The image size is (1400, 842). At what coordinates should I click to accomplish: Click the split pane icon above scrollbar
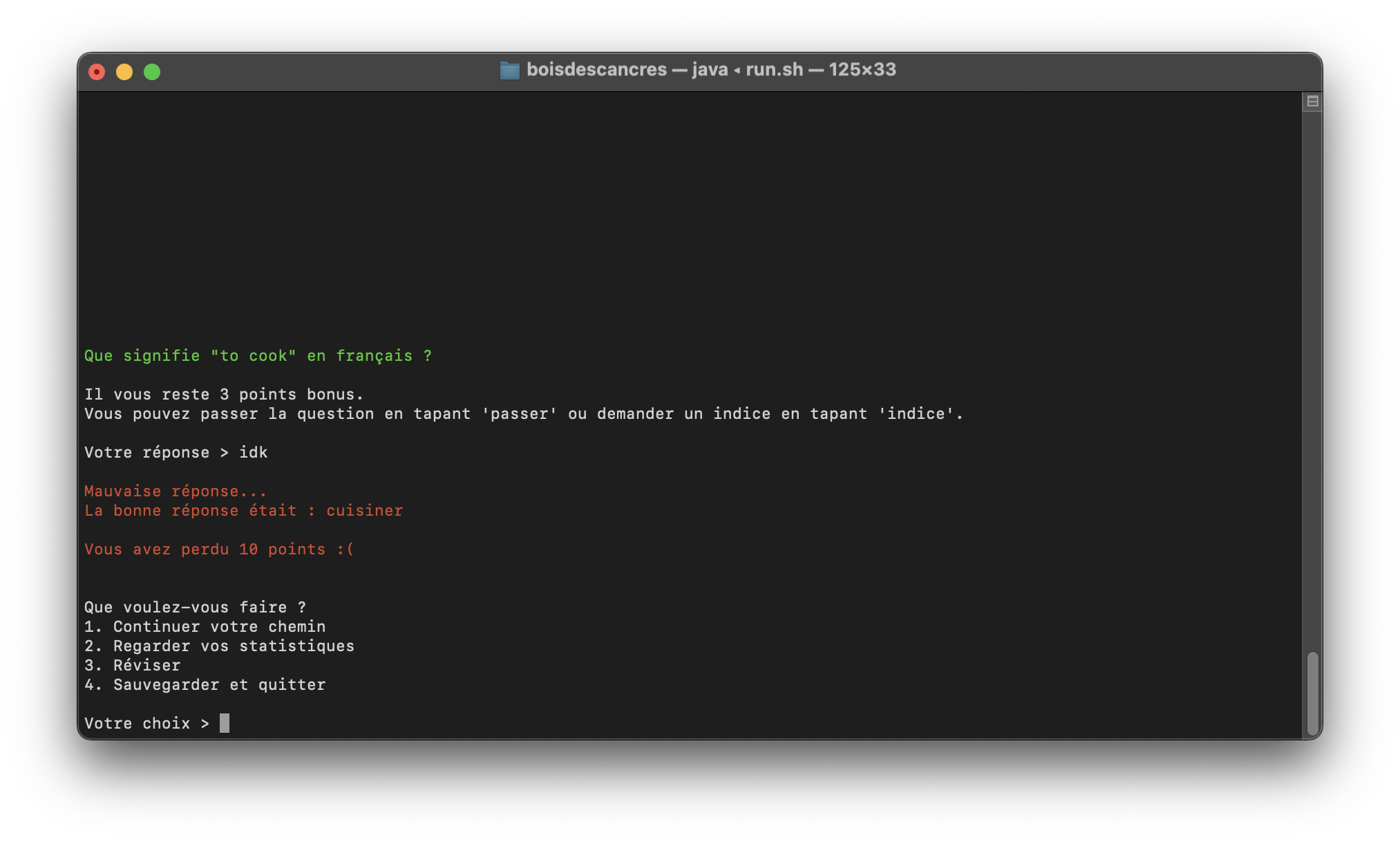[x=1312, y=102]
